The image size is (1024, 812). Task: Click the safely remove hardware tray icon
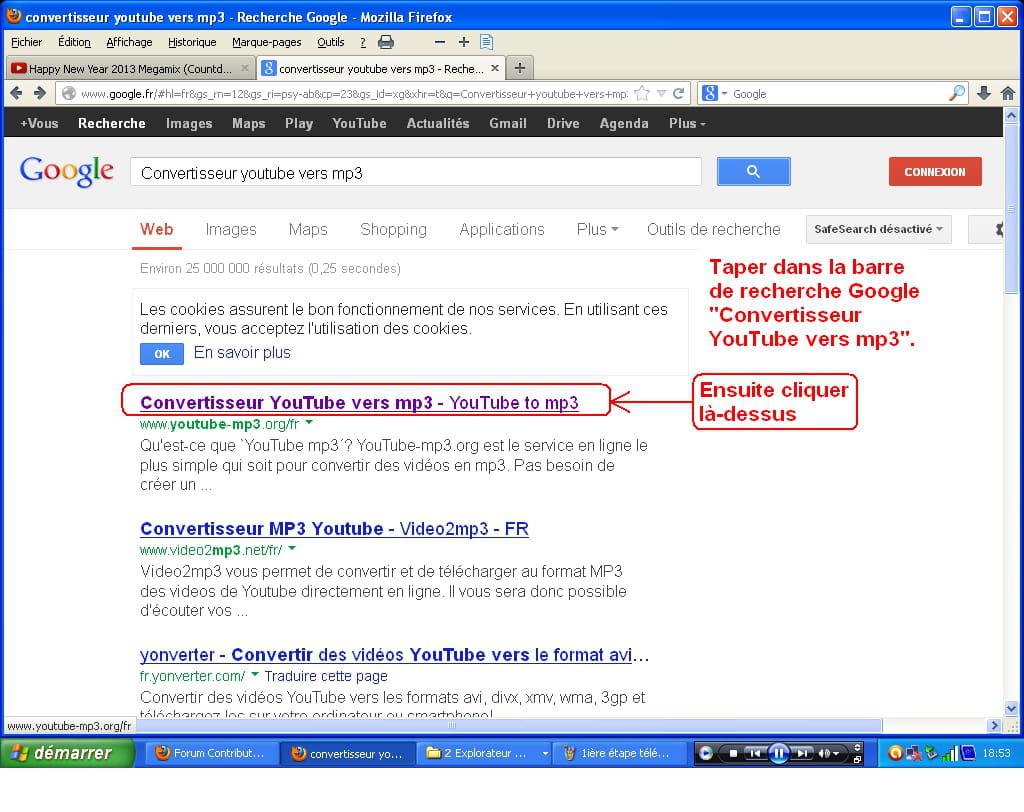931,753
